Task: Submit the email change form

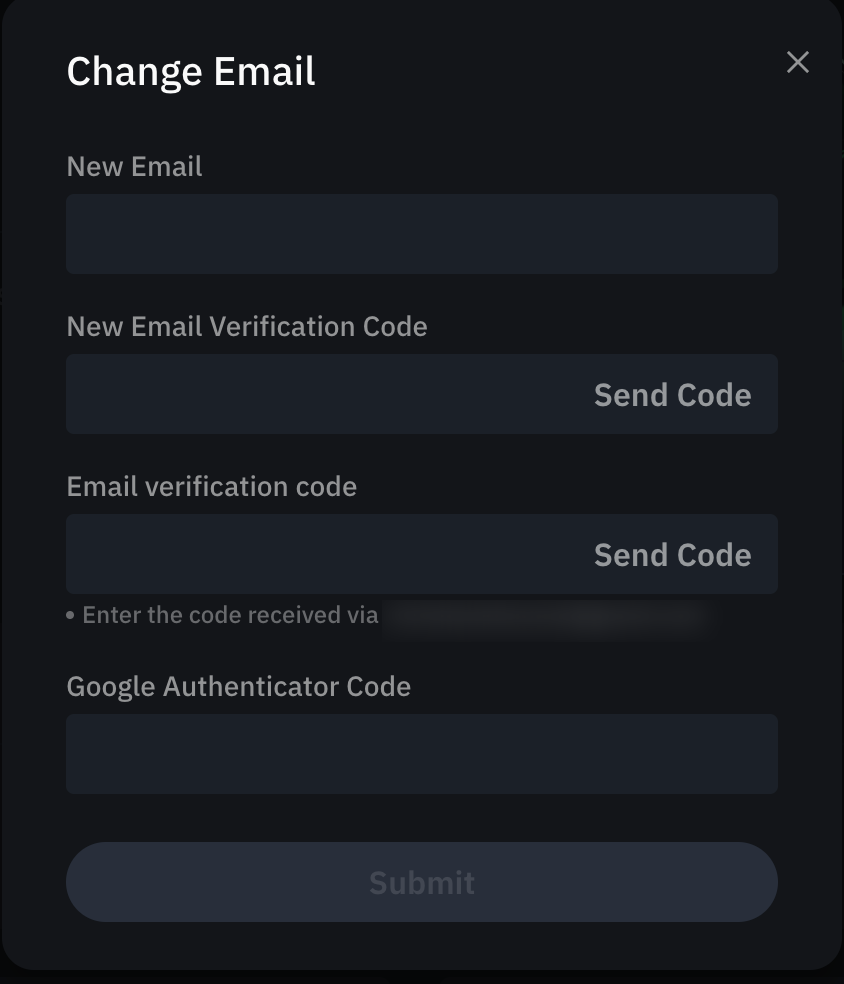Action: pos(422,882)
